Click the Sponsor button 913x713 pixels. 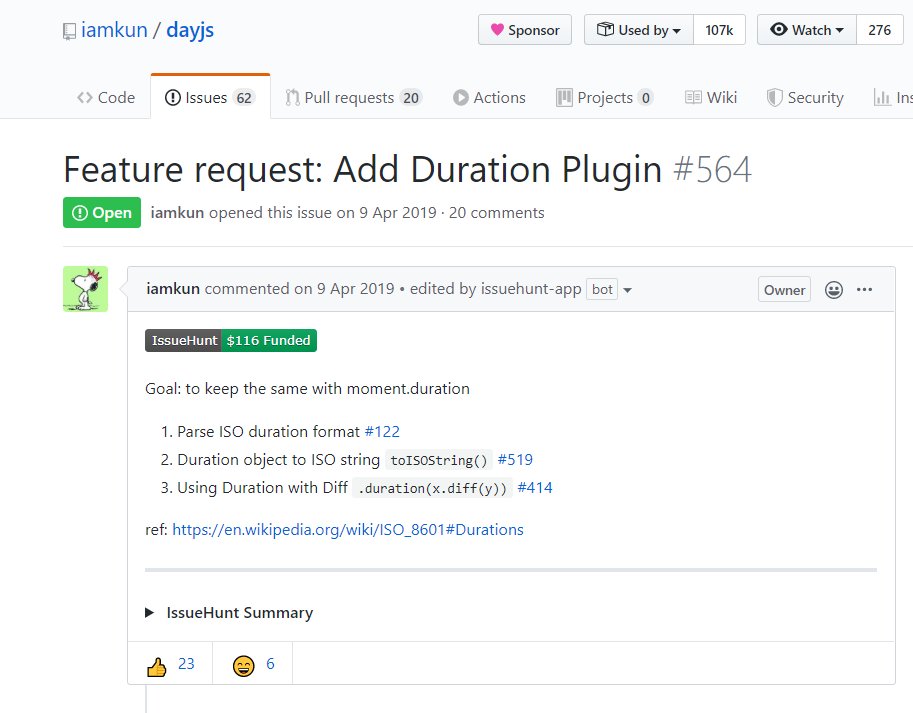[525, 30]
